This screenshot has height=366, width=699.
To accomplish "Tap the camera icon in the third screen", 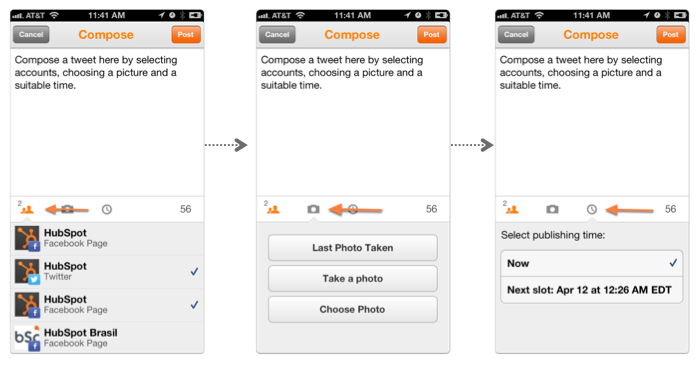I will coord(552,209).
